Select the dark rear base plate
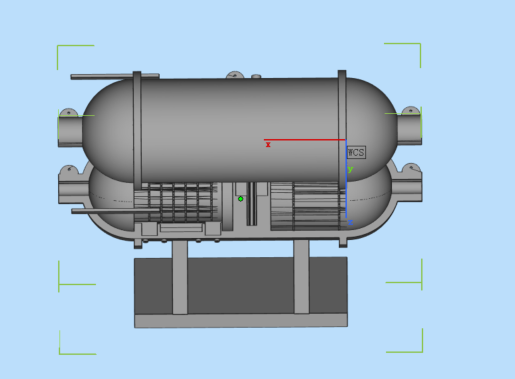This screenshot has height=379, width=515. [241, 285]
